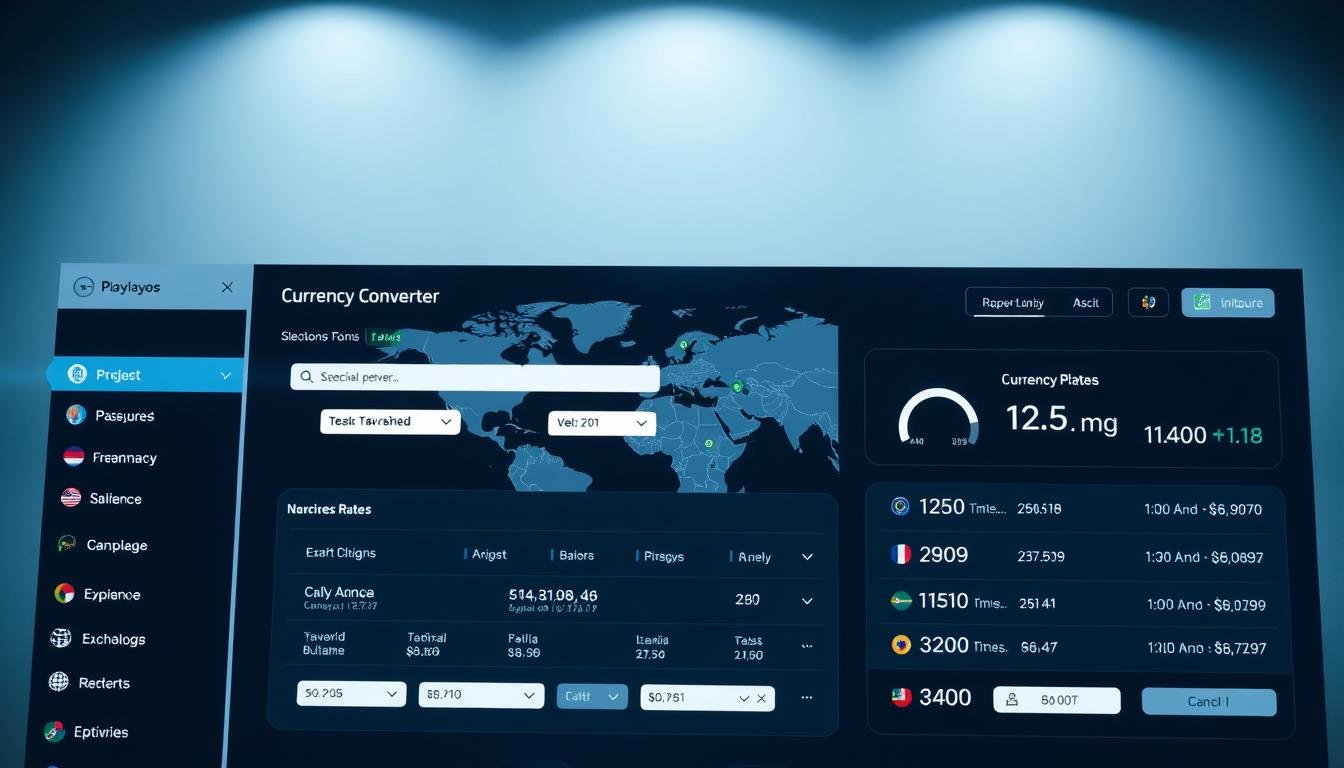Switch to the Raper Lanby tab
This screenshot has height=768, width=1344.
pos(1011,303)
